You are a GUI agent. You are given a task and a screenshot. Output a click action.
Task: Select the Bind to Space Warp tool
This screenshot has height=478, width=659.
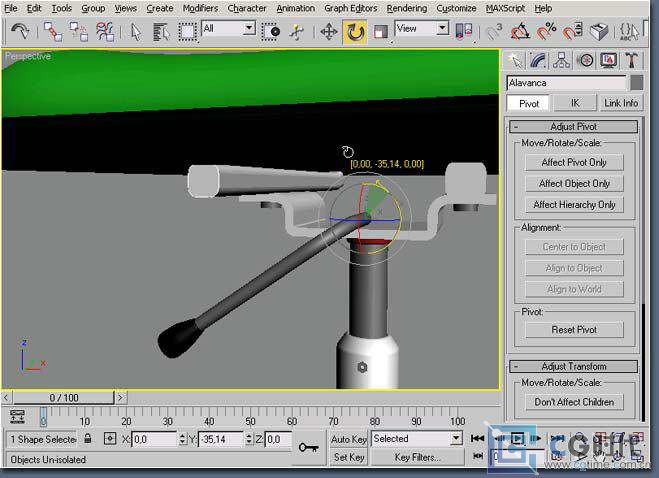click(105, 32)
